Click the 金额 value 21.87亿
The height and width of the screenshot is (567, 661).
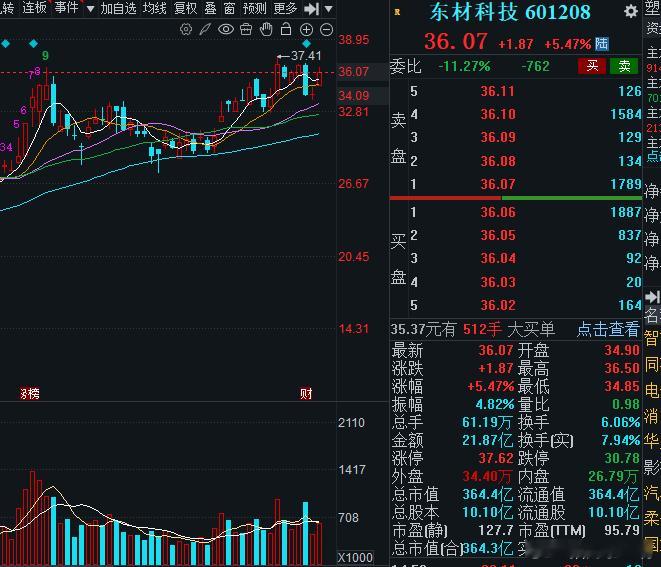point(487,440)
